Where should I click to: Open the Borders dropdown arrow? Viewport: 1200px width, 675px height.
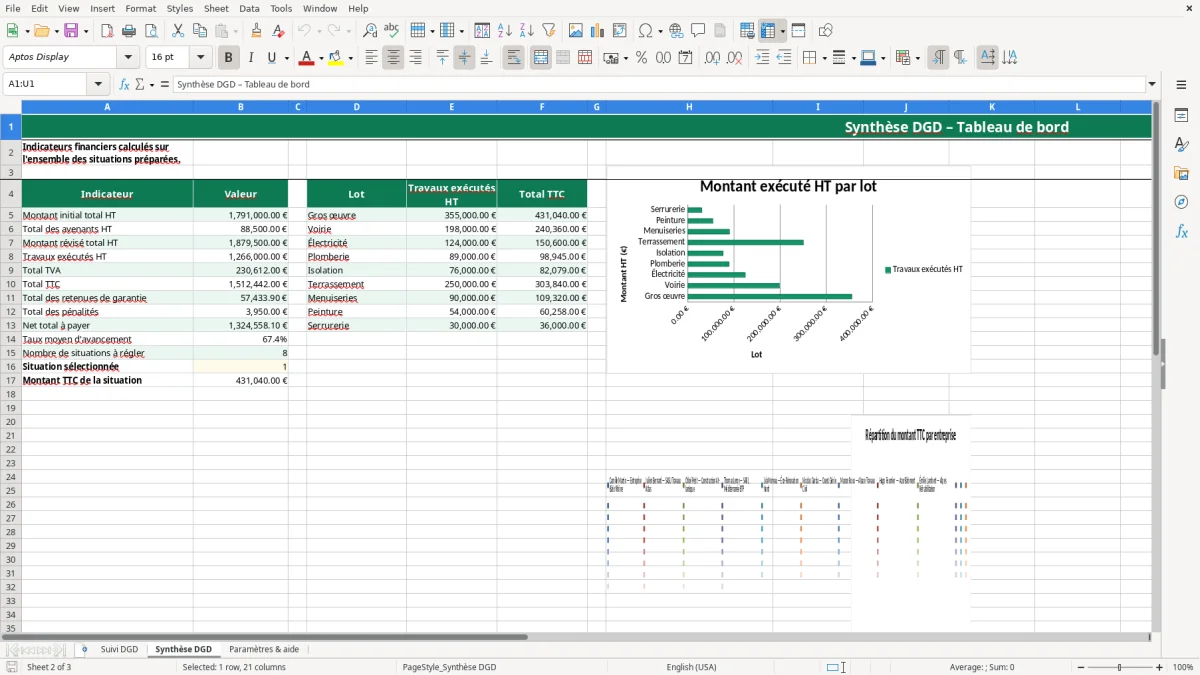coord(823,58)
